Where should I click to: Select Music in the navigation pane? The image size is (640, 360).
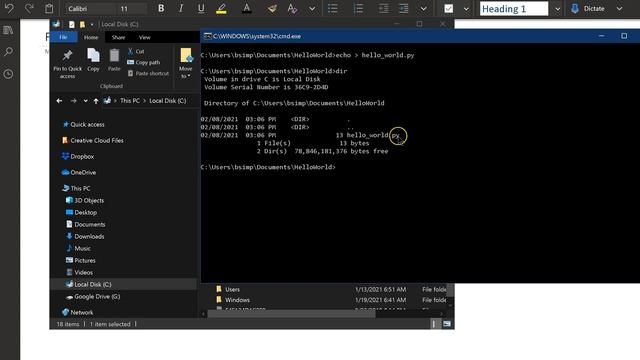(78, 248)
